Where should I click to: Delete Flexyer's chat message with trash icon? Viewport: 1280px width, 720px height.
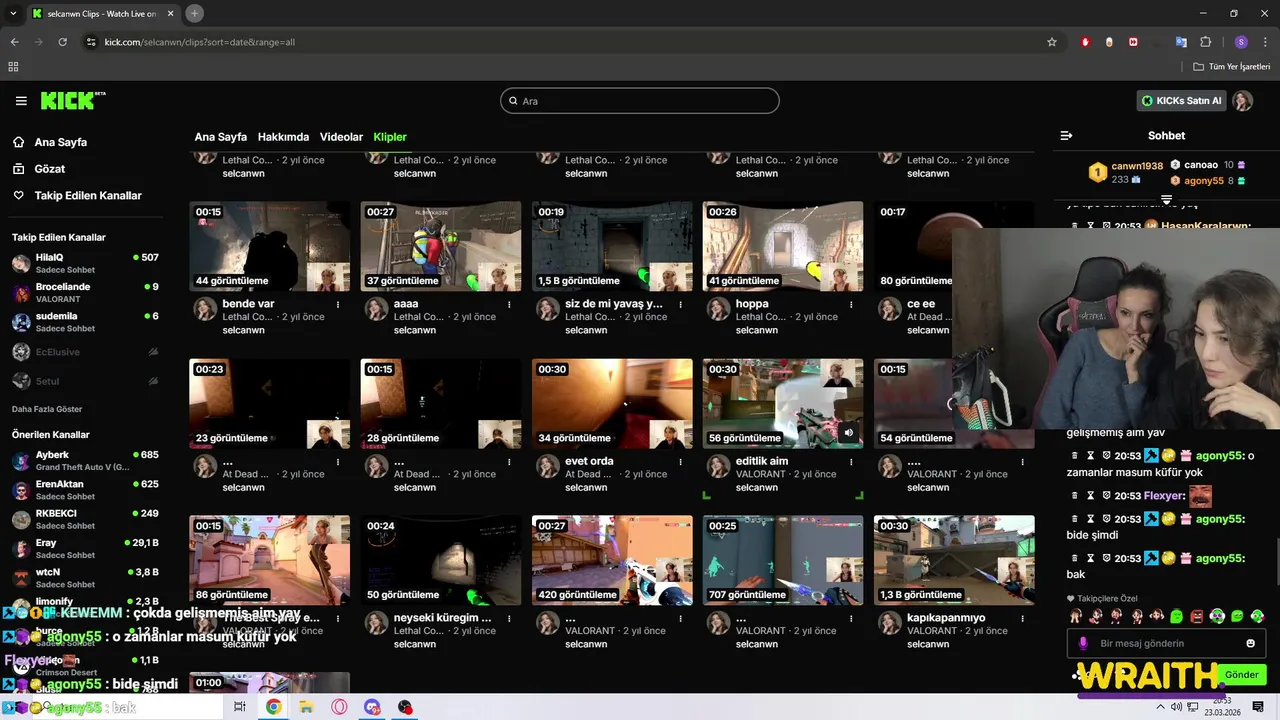click(x=1075, y=496)
